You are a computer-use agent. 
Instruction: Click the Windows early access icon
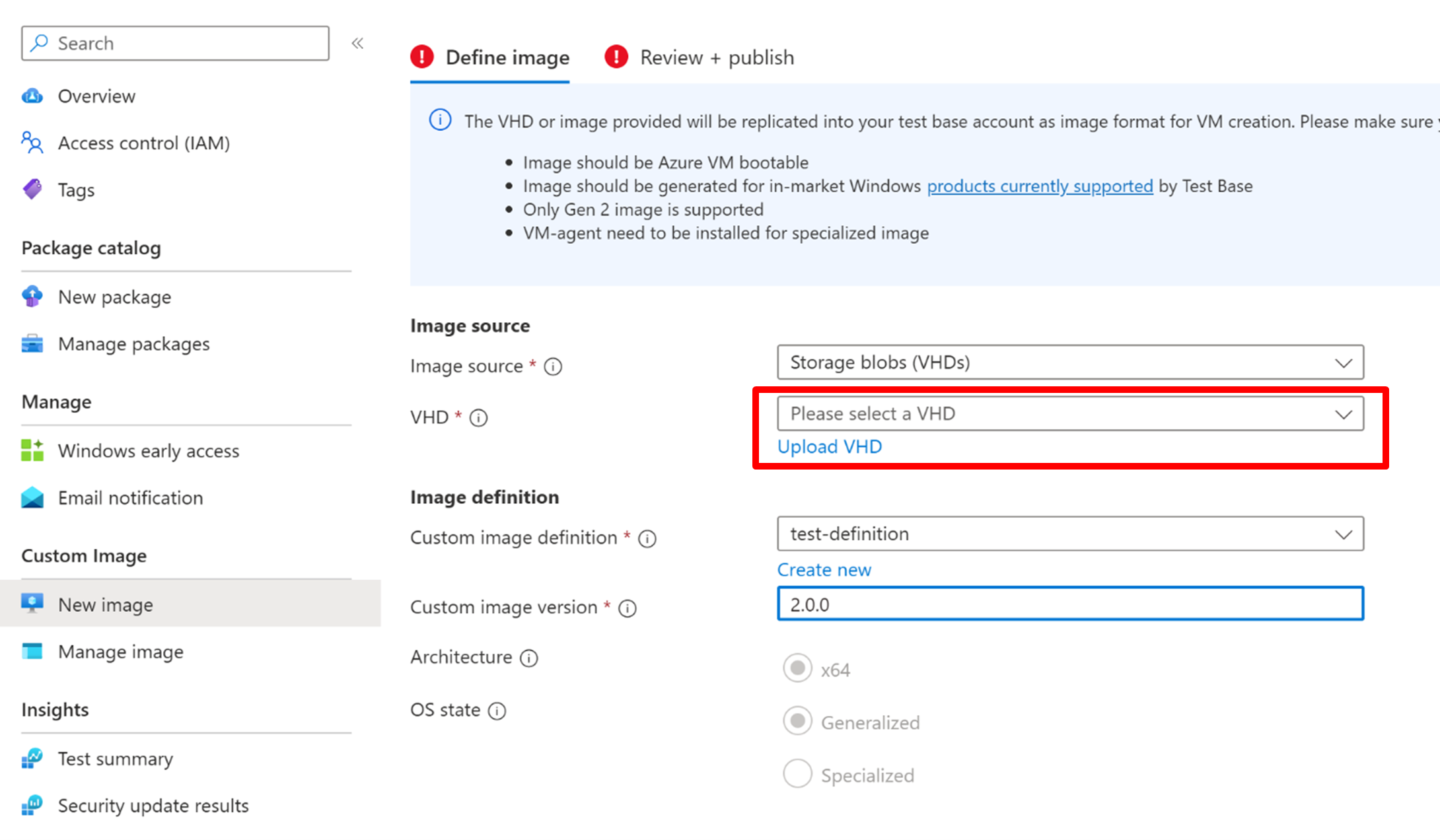click(x=32, y=450)
